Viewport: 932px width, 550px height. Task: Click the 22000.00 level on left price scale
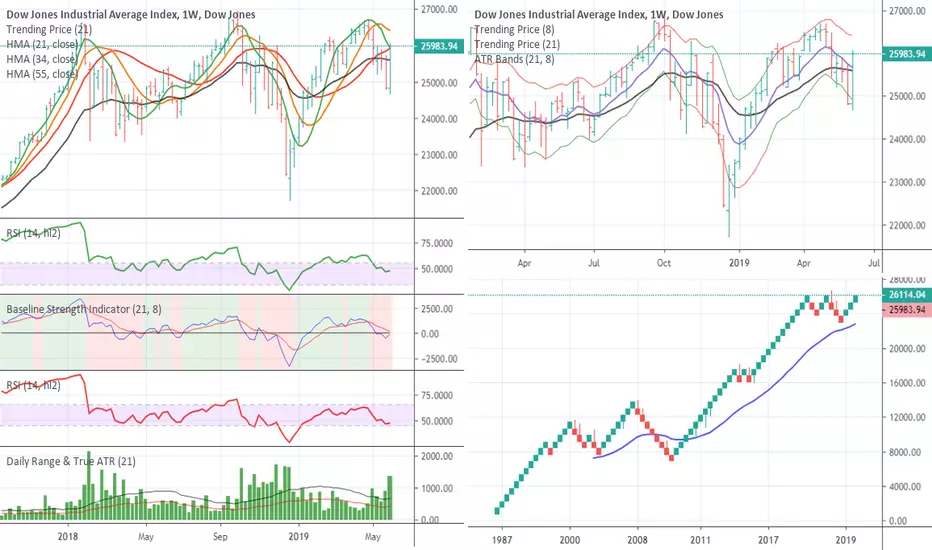437,191
